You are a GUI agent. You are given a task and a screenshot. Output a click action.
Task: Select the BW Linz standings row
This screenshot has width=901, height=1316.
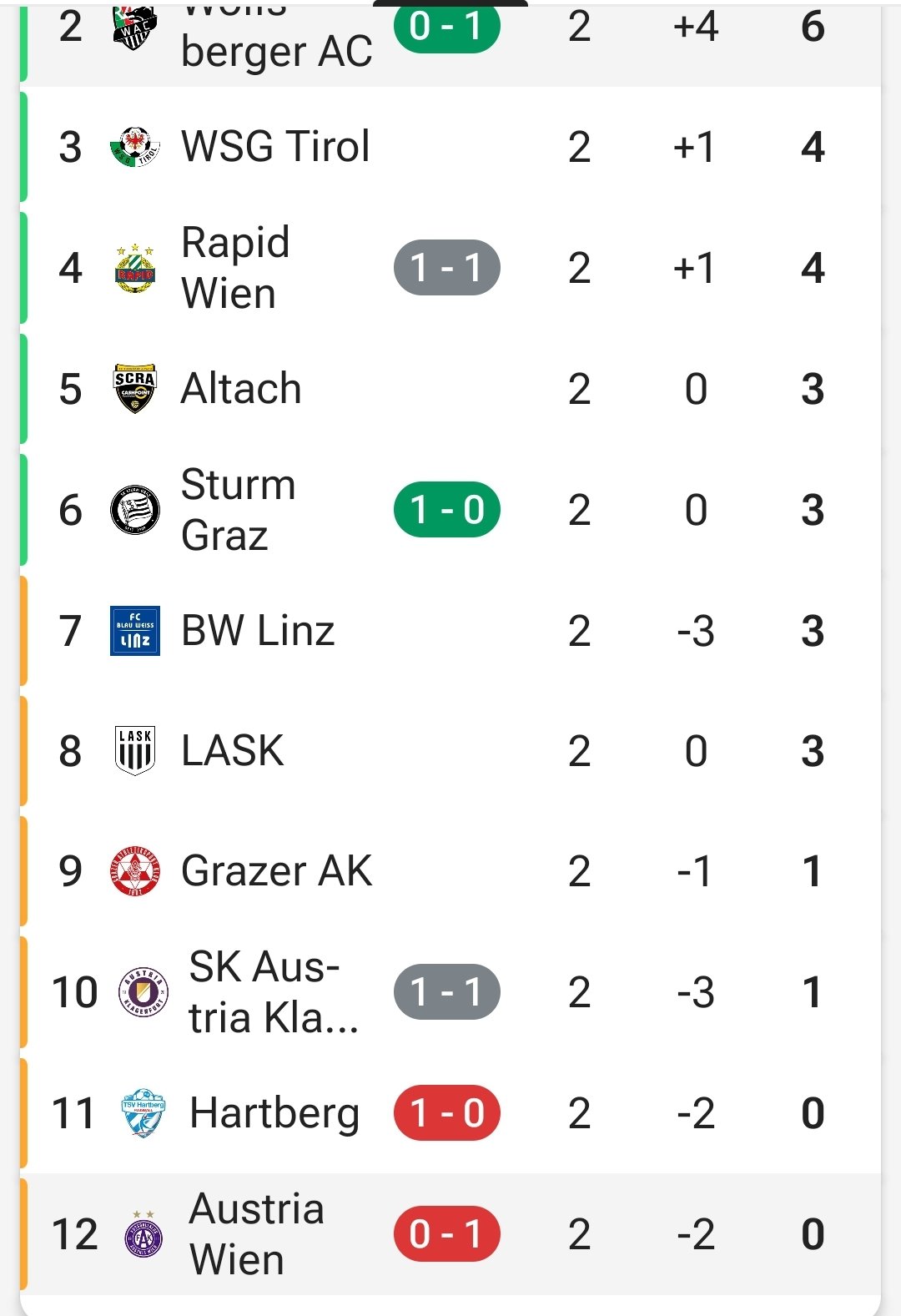point(450,631)
